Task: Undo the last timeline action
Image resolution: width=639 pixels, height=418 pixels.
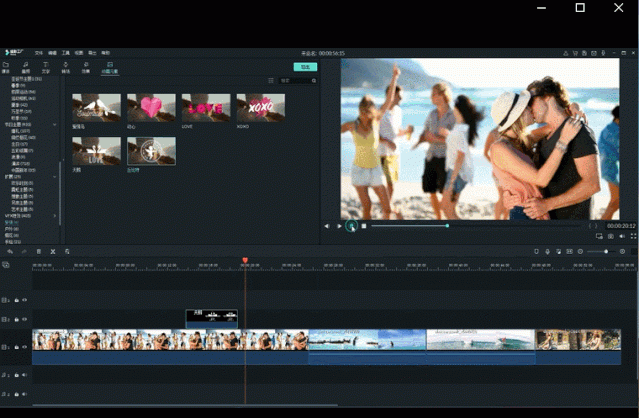Action: point(10,252)
